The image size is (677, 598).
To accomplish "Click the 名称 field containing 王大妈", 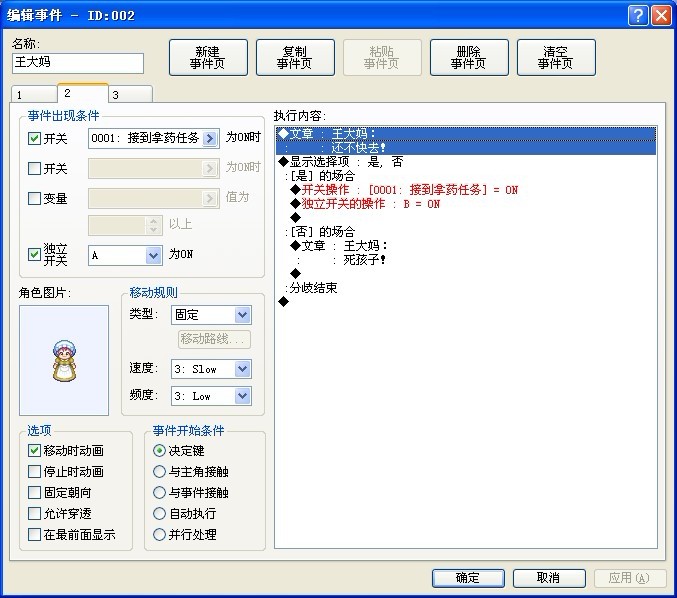I will pos(78,63).
